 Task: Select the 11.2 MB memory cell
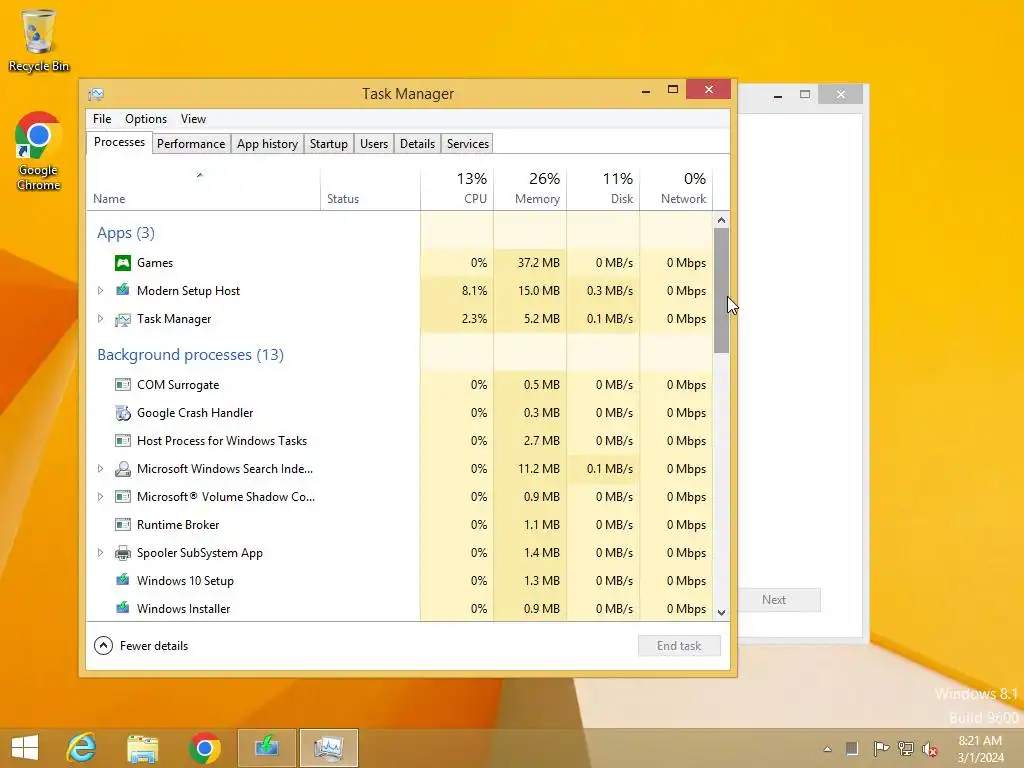(x=530, y=469)
